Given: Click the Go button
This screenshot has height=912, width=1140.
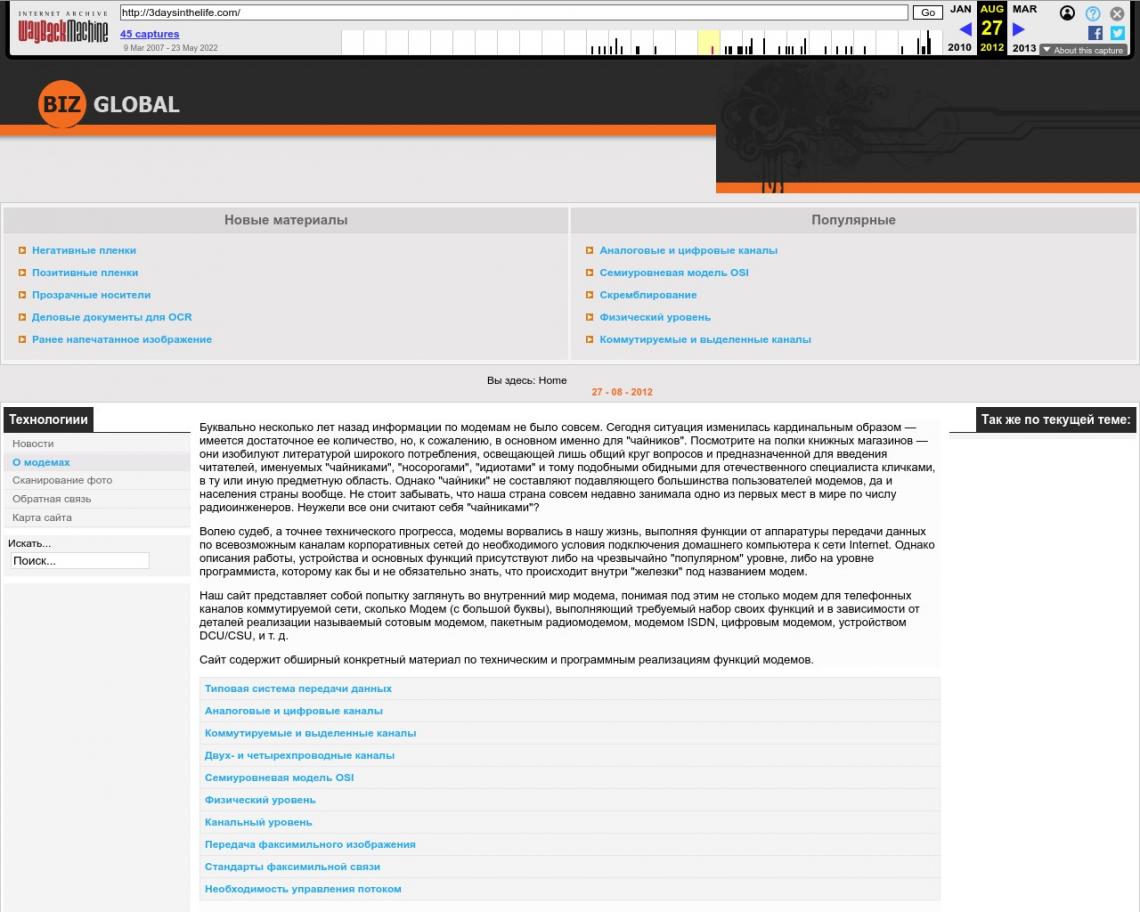Looking at the screenshot, I should pyautogui.click(x=928, y=12).
